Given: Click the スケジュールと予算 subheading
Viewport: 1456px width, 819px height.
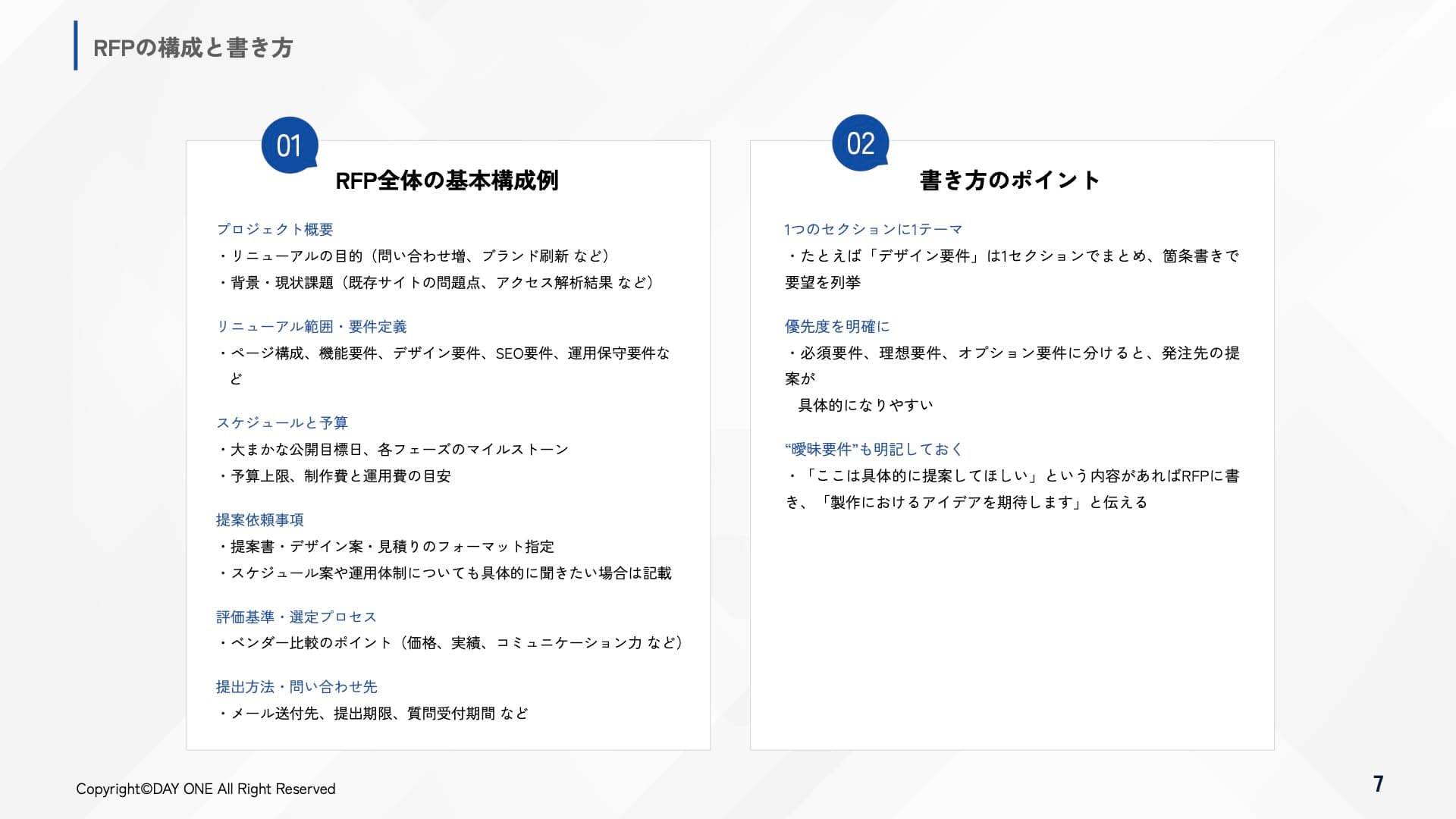Looking at the screenshot, I should pos(282,422).
